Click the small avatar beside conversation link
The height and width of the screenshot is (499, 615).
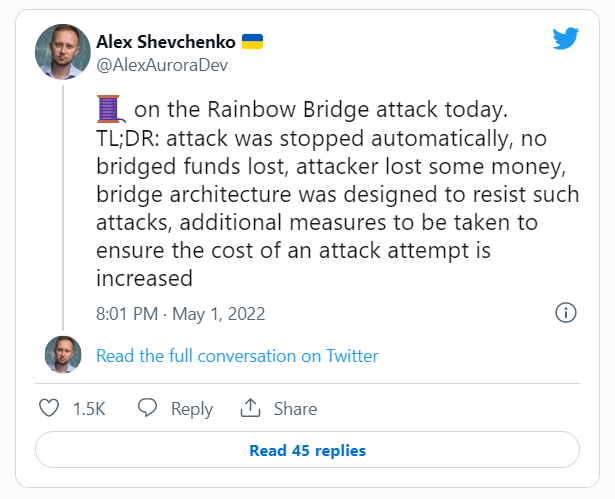63,355
